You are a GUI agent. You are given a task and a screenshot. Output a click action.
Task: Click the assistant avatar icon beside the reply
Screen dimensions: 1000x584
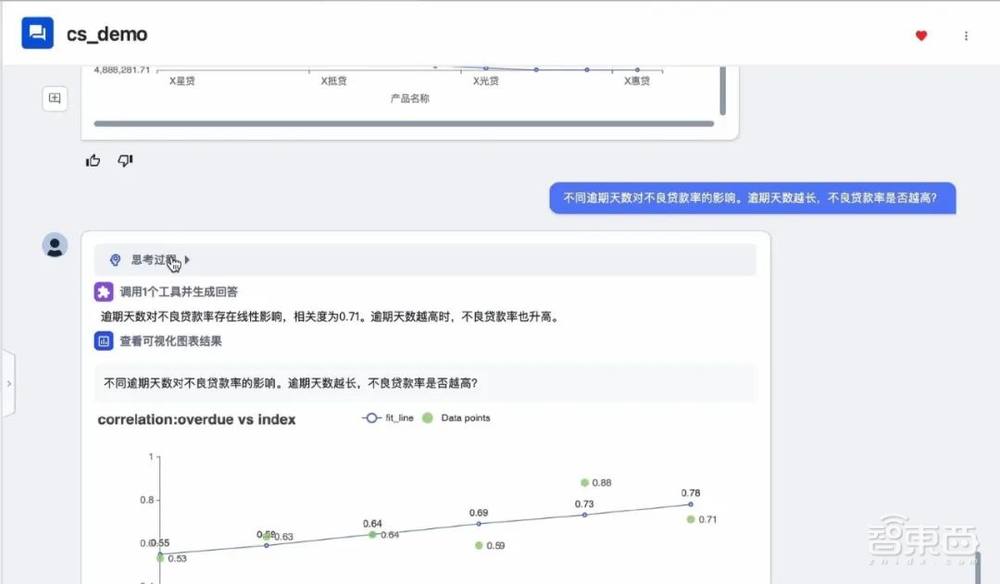[53, 246]
